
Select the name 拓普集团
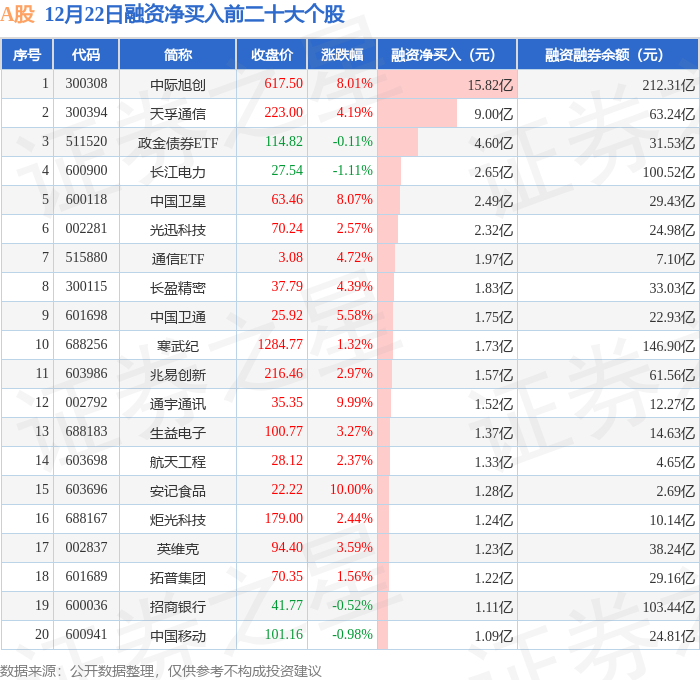click(x=178, y=578)
